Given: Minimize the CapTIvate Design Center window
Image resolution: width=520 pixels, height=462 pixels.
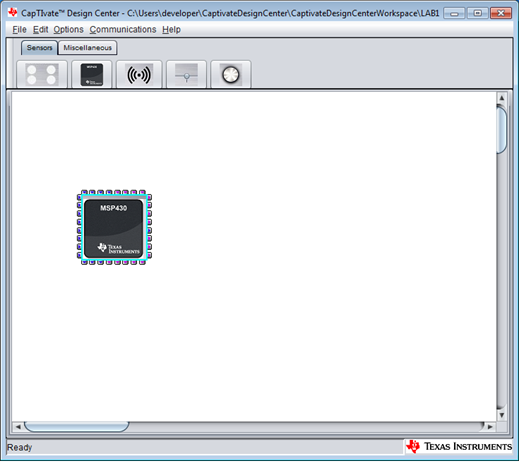Looking at the screenshot, I should click(454, 13).
